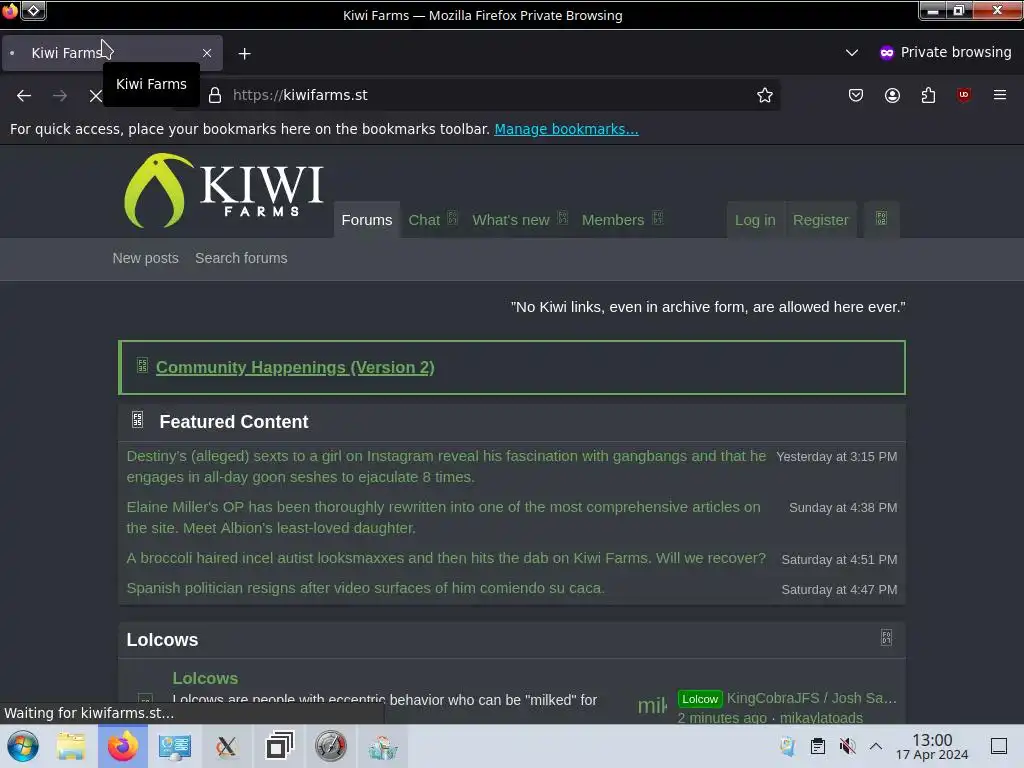
Task: Open the file manager folder taskbar icon
Action: click(71, 746)
